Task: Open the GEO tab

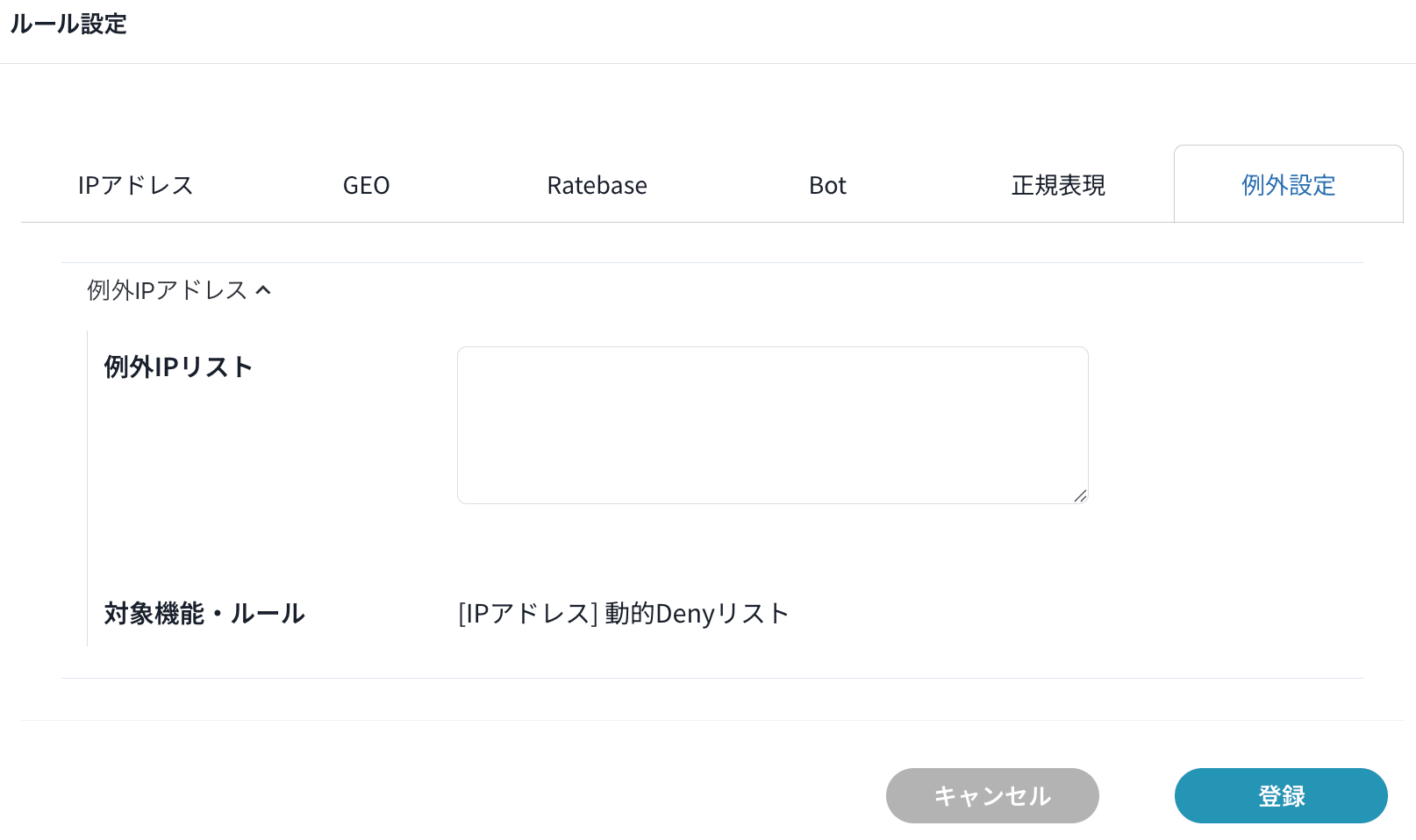Action: (366, 185)
